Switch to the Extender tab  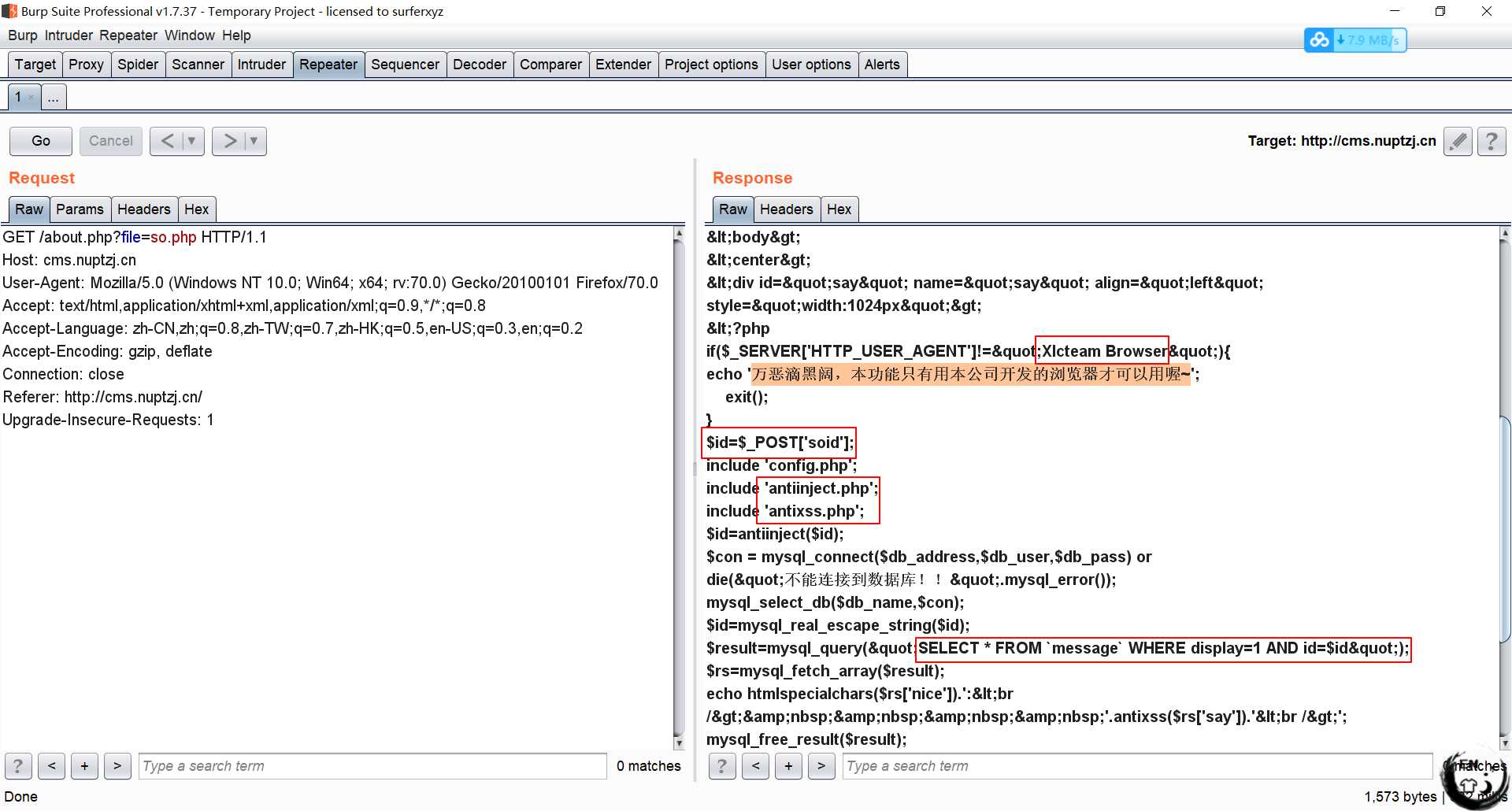point(623,65)
